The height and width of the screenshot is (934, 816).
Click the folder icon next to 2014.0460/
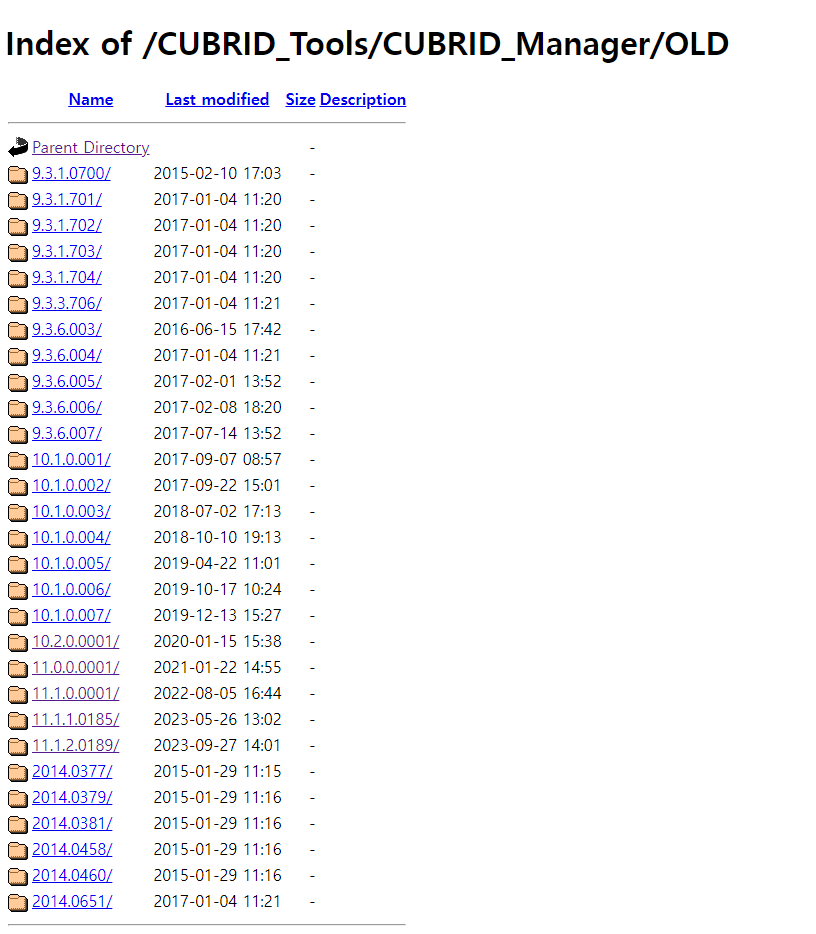(18, 877)
